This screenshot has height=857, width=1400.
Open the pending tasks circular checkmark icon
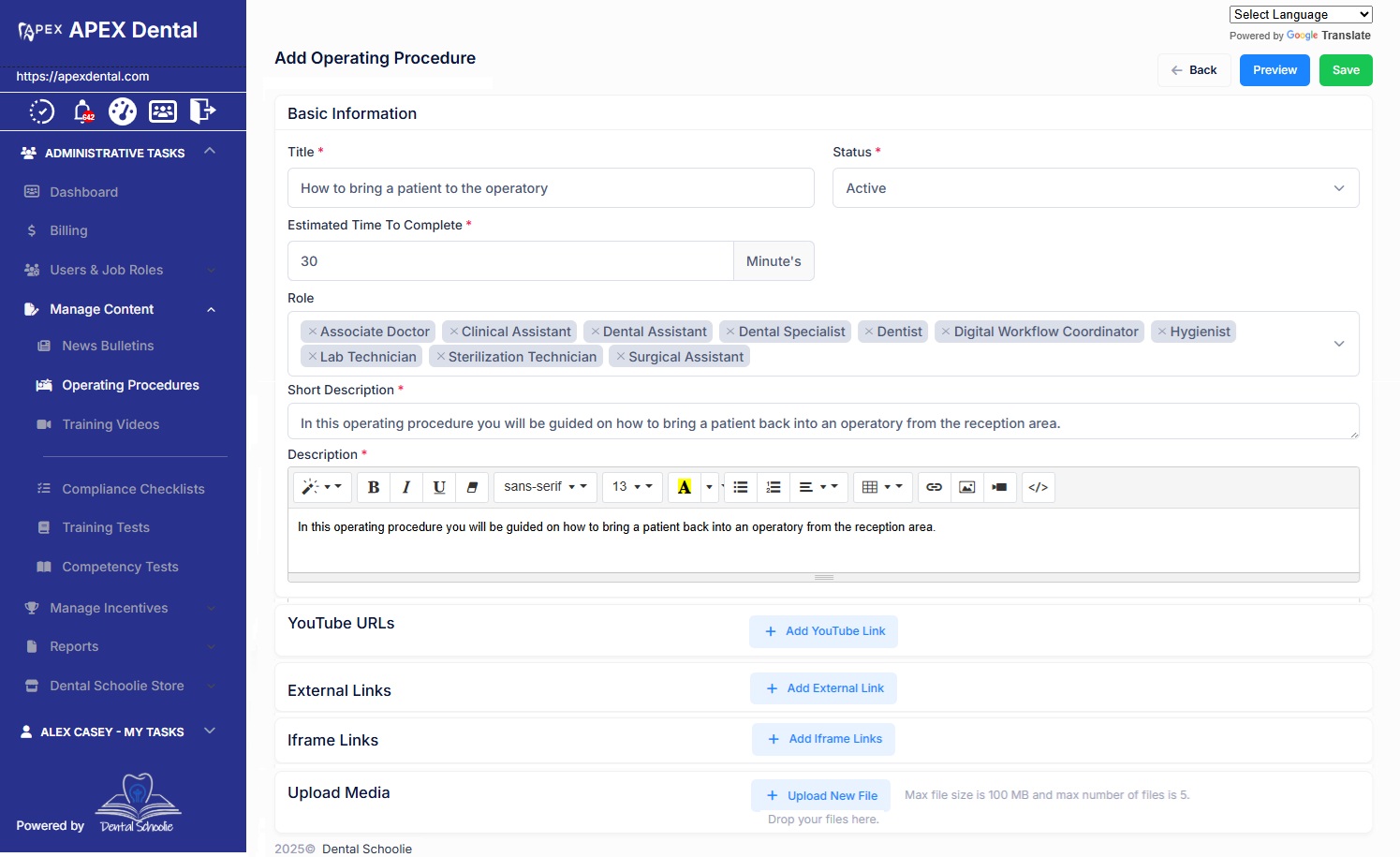pos(41,111)
